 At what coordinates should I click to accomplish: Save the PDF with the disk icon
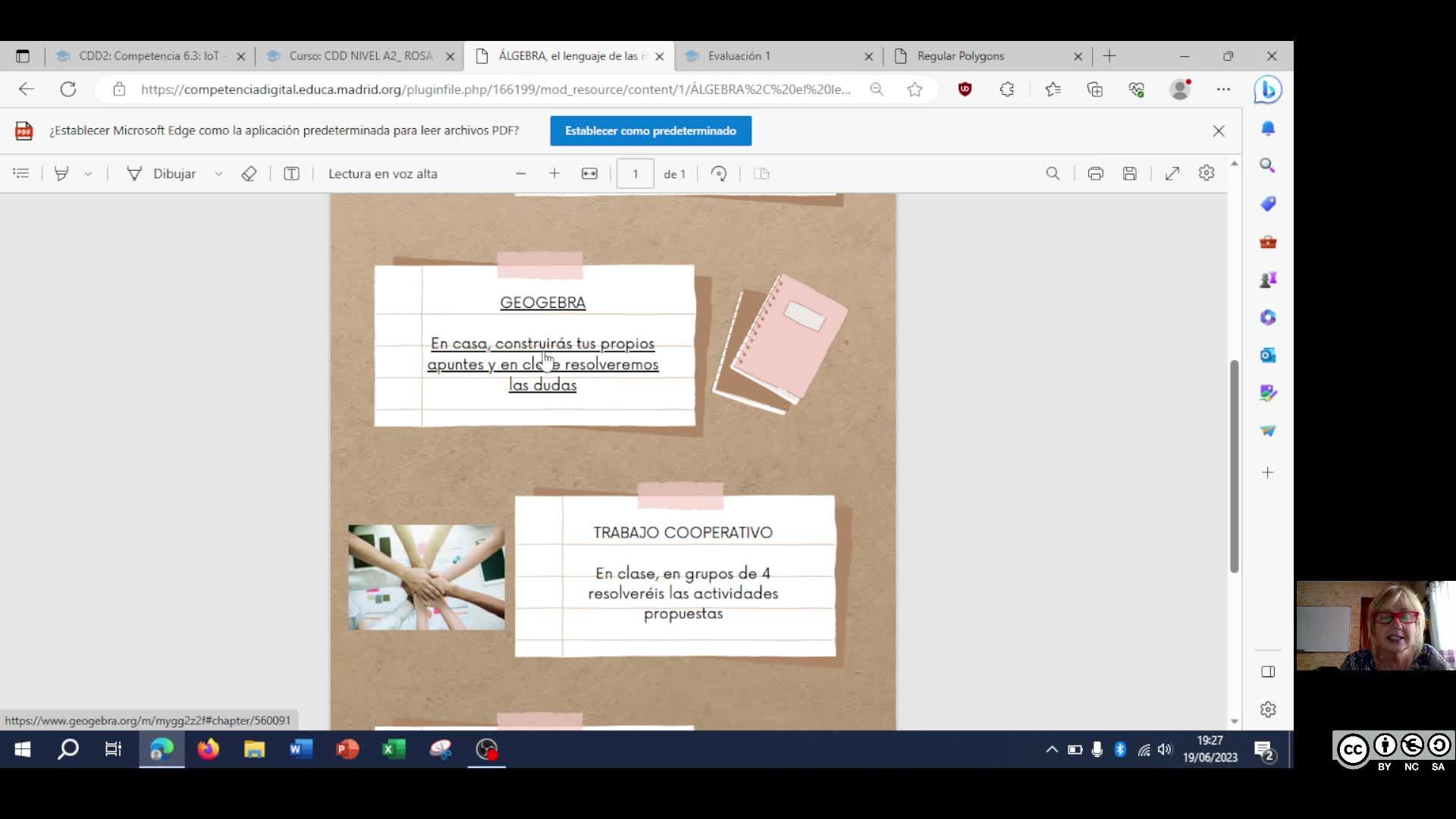[1130, 174]
